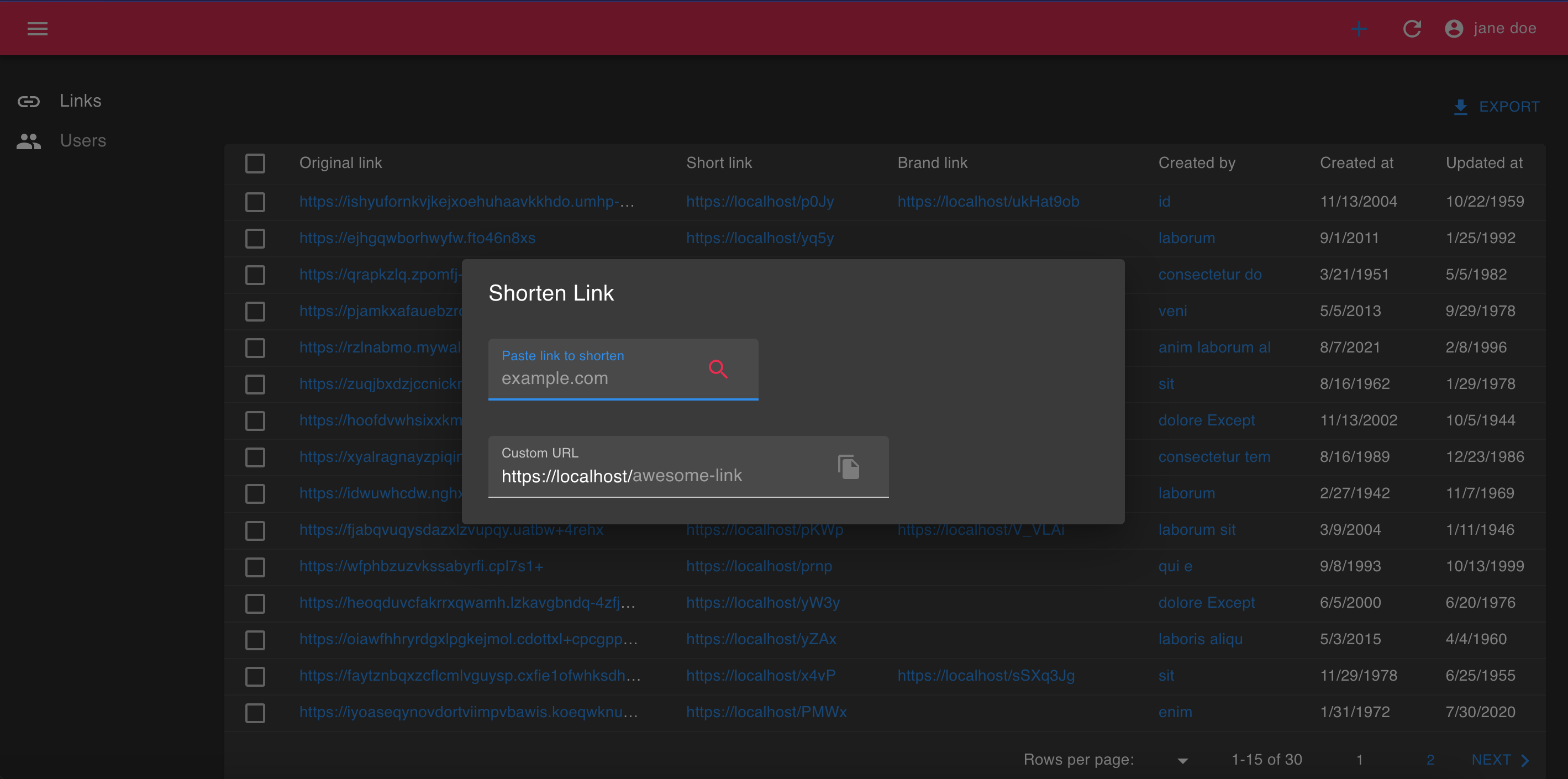The image size is (1568, 779).
Task: Open the Links section in the sidebar
Action: (80, 101)
